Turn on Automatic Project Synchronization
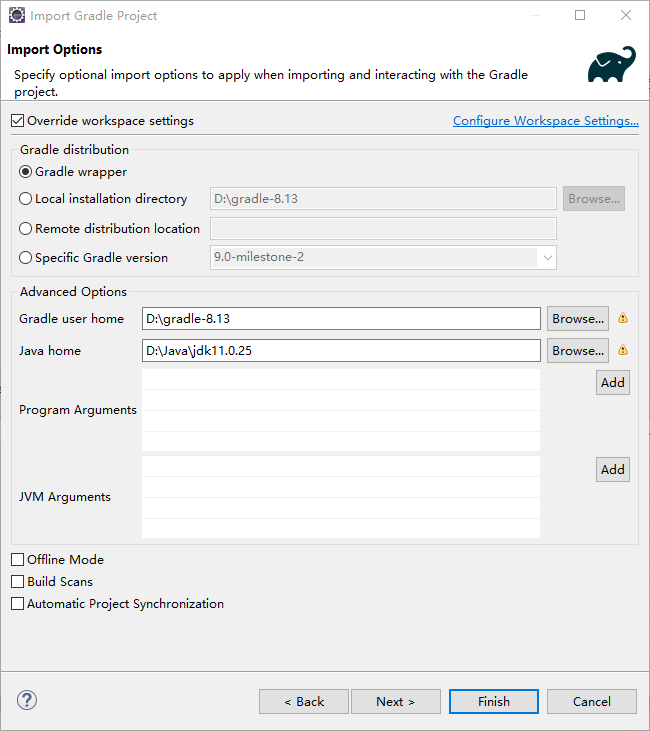 (18, 604)
